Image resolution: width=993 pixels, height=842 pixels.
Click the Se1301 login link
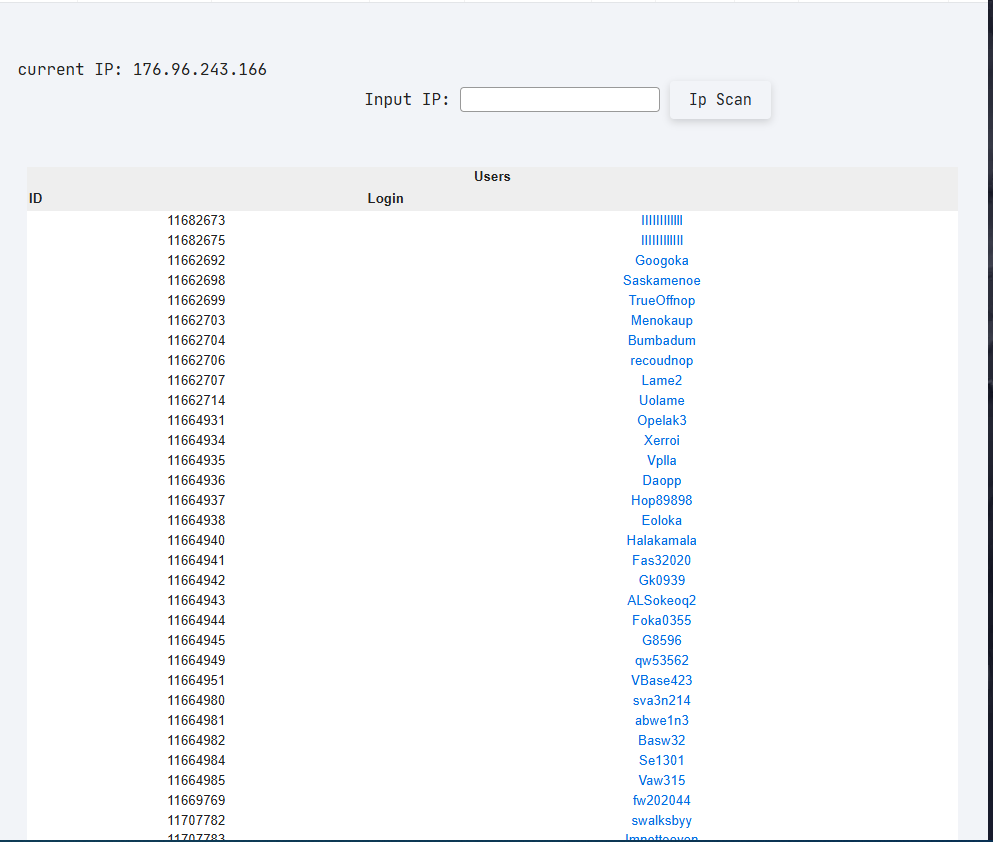pos(662,760)
